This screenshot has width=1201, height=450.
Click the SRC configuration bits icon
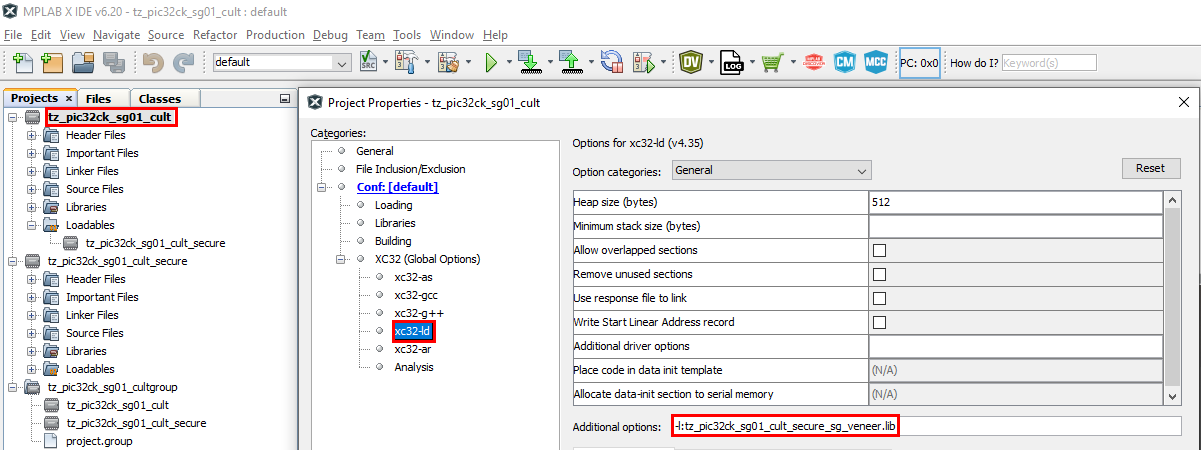pyautogui.click(x=368, y=62)
